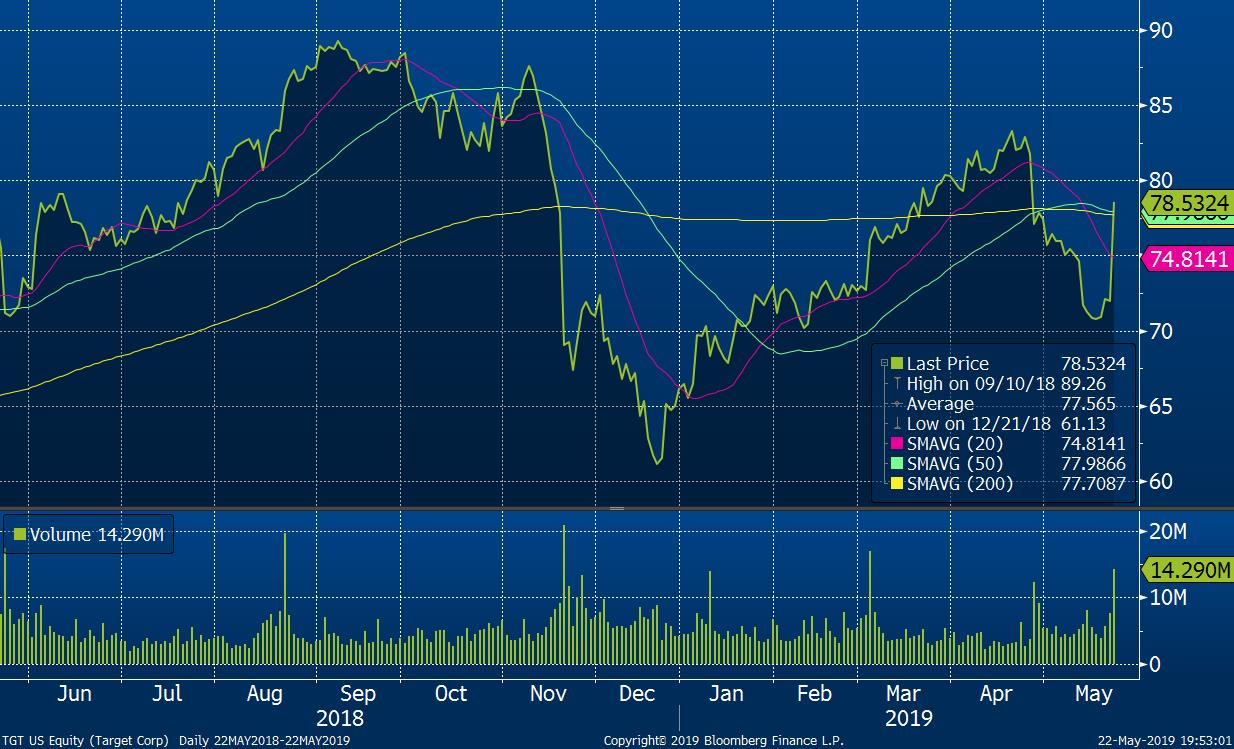
Task: Click the value 77.7087 in legend
Action: pyautogui.click(x=1093, y=484)
